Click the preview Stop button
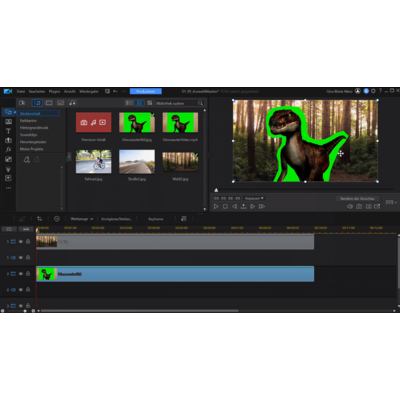400x400 pixels. pyautogui.click(x=225, y=207)
